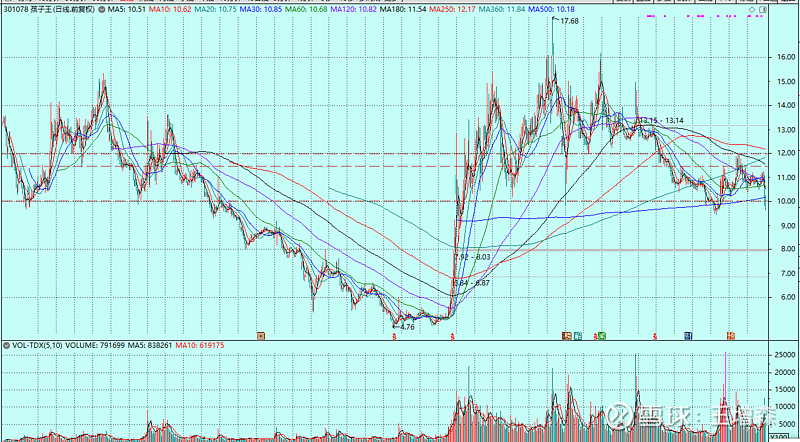This screenshot has height=442, width=800.
Task: Select the MA500: 10.18 indicator label
Action: pos(551,10)
